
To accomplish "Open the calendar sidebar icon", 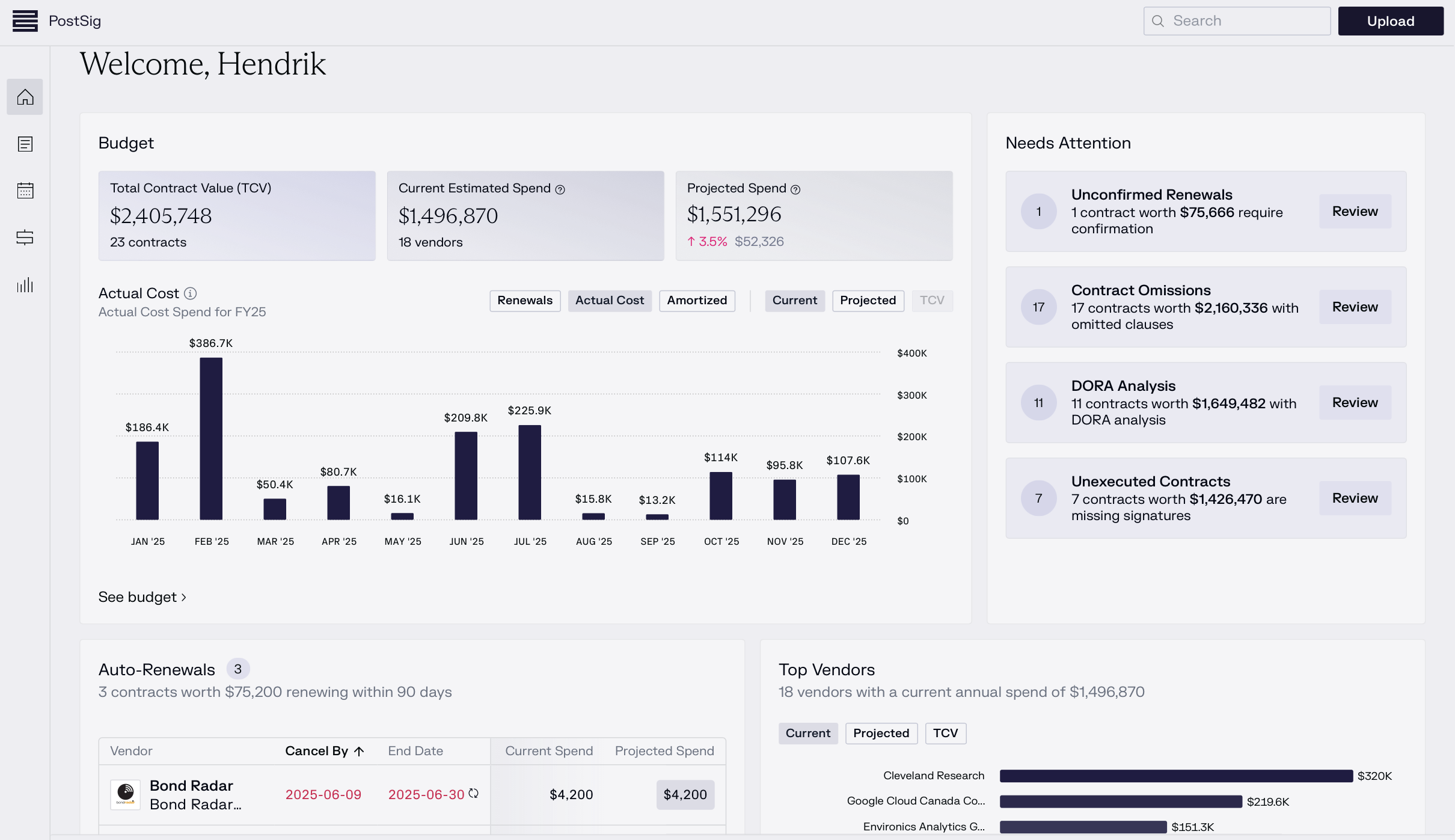I will click(x=25, y=191).
